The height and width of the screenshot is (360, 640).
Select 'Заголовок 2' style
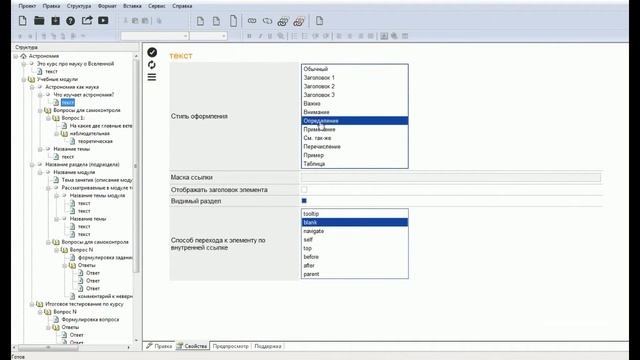point(355,86)
